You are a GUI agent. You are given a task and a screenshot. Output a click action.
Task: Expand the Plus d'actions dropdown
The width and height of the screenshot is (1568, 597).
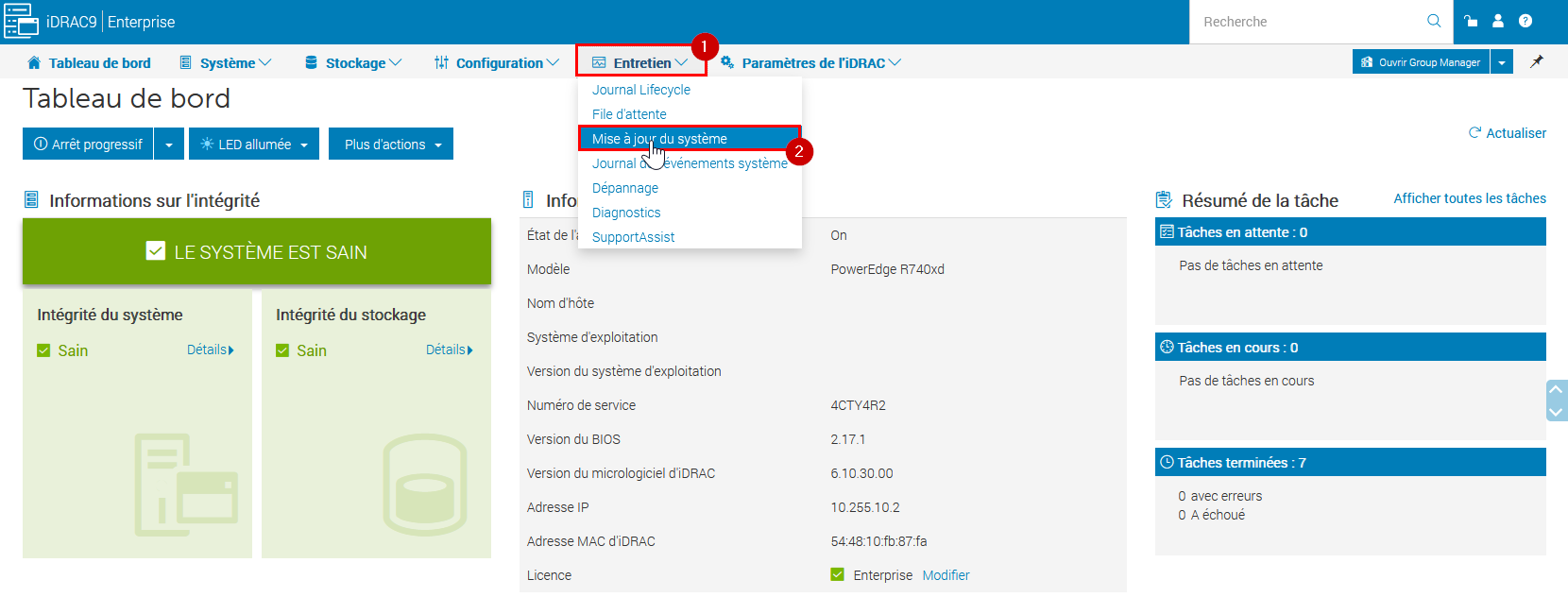391,145
